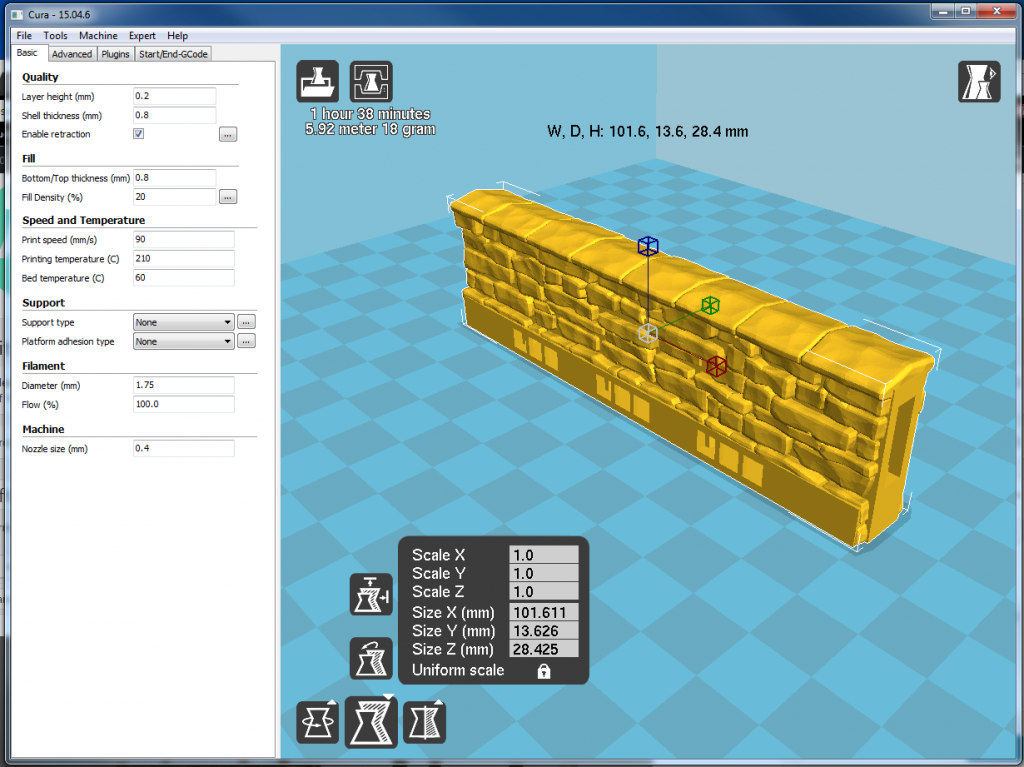Screen dimensions: 1024x767
Task: Select the Mirror tool icon
Action: pyautogui.click(x=424, y=721)
